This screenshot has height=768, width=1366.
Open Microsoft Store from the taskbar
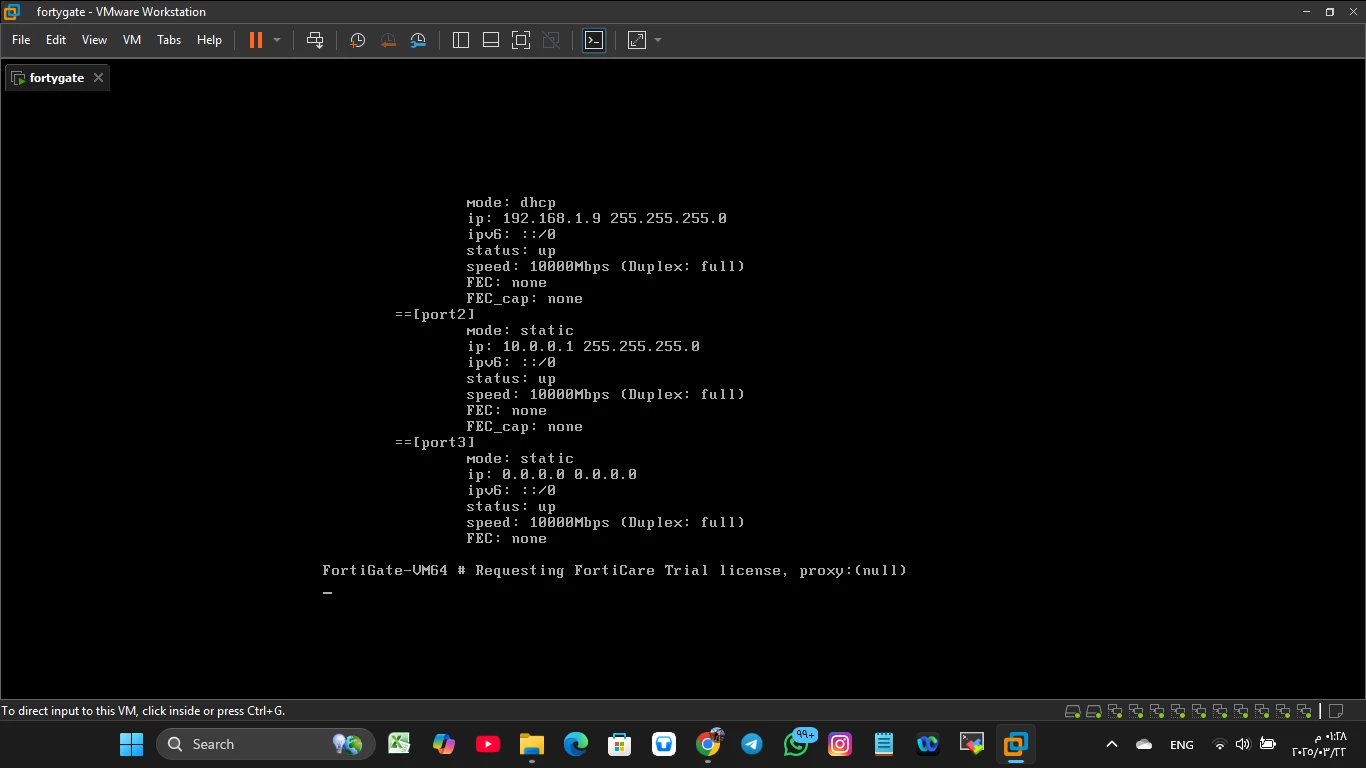pos(620,744)
